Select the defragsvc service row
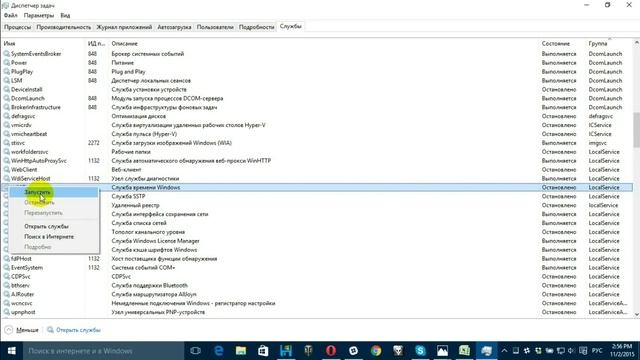Image resolution: width=640 pixels, height=360 pixels. tap(318, 116)
